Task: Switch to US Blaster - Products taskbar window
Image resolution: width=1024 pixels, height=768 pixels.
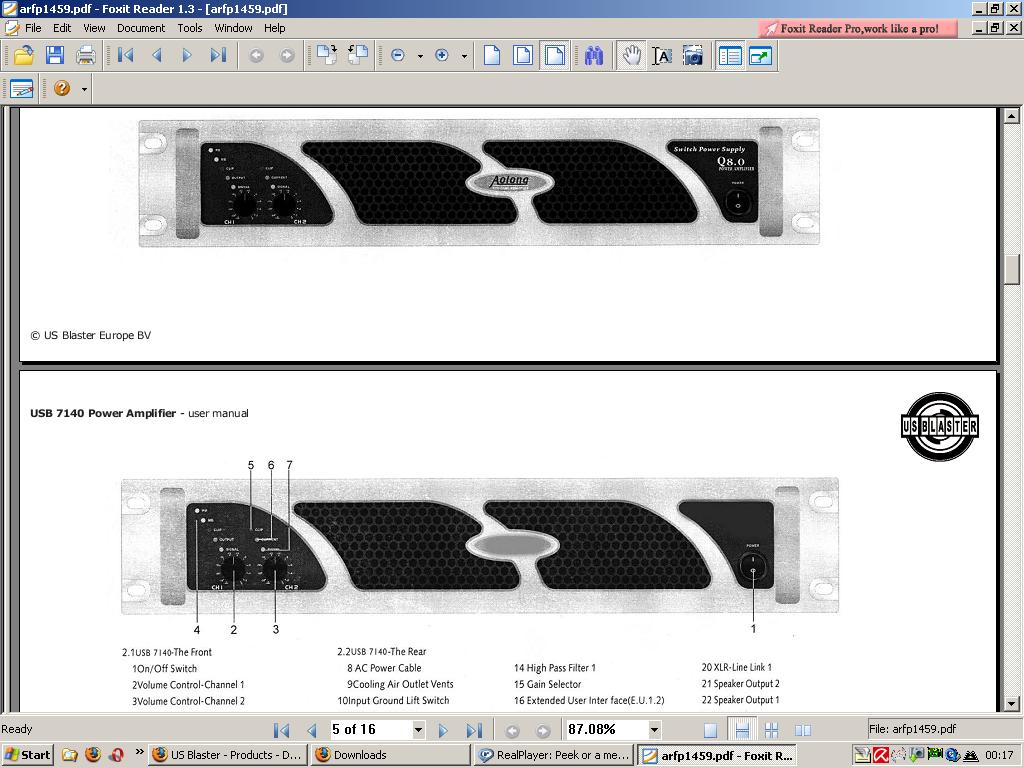Action: click(228, 755)
